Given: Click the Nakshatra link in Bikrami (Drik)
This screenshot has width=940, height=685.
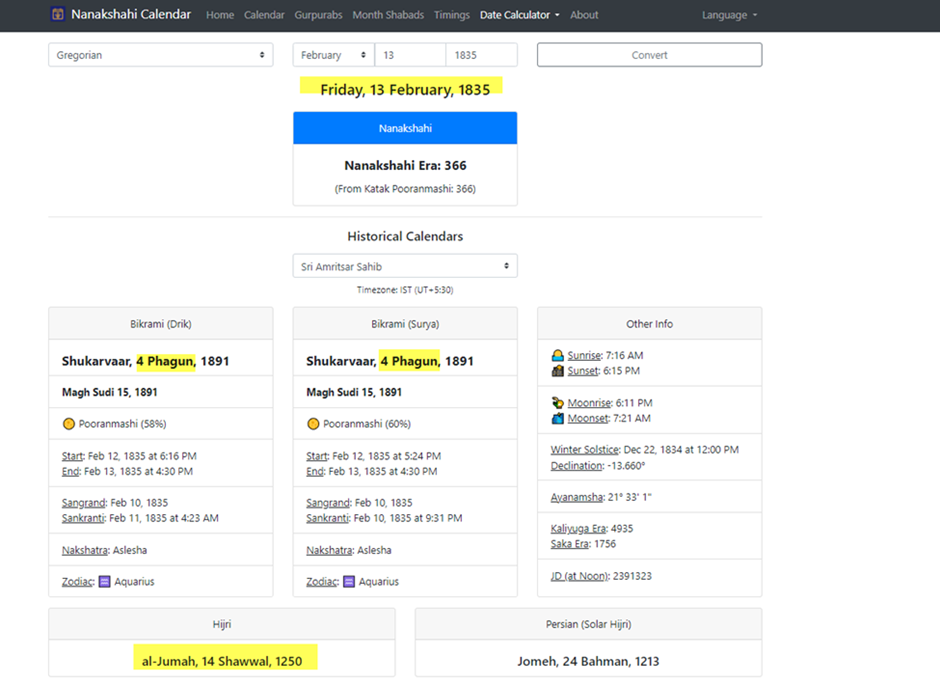Looking at the screenshot, I should click(85, 550).
